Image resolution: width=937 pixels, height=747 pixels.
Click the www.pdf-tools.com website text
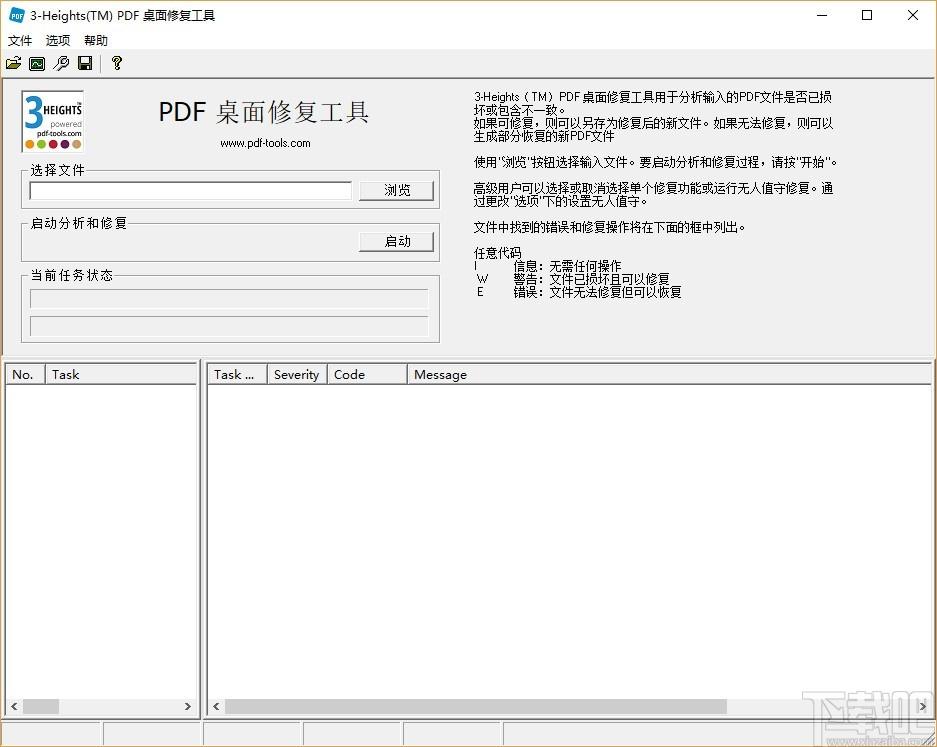[x=265, y=143]
